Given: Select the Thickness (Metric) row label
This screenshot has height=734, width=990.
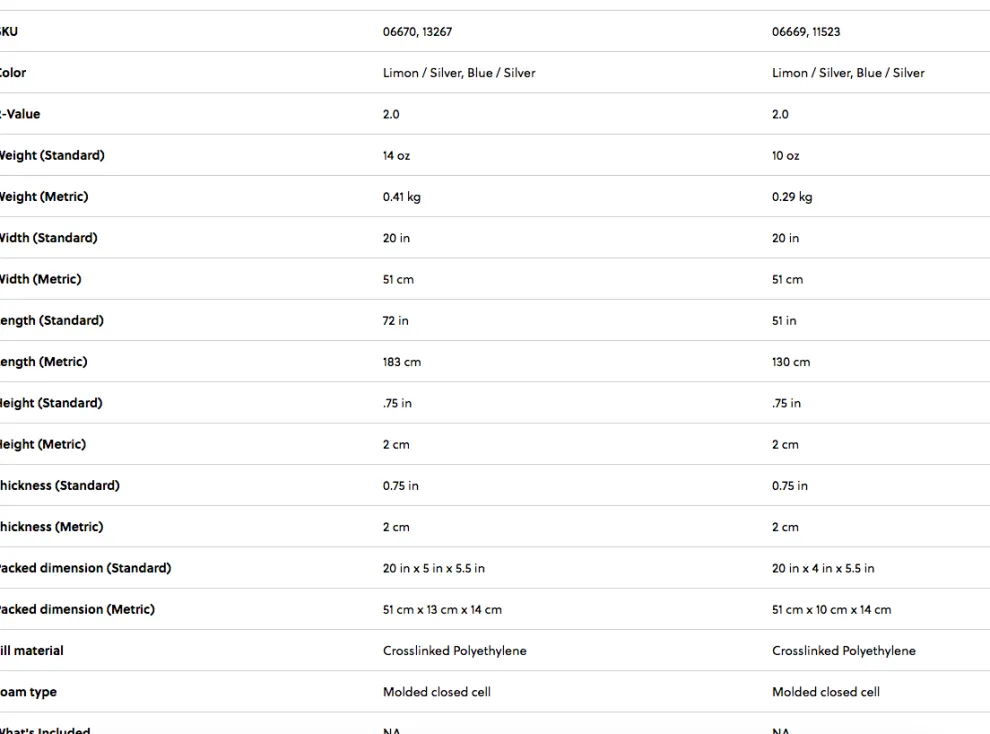Looking at the screenshot, I should coord(51,527).
